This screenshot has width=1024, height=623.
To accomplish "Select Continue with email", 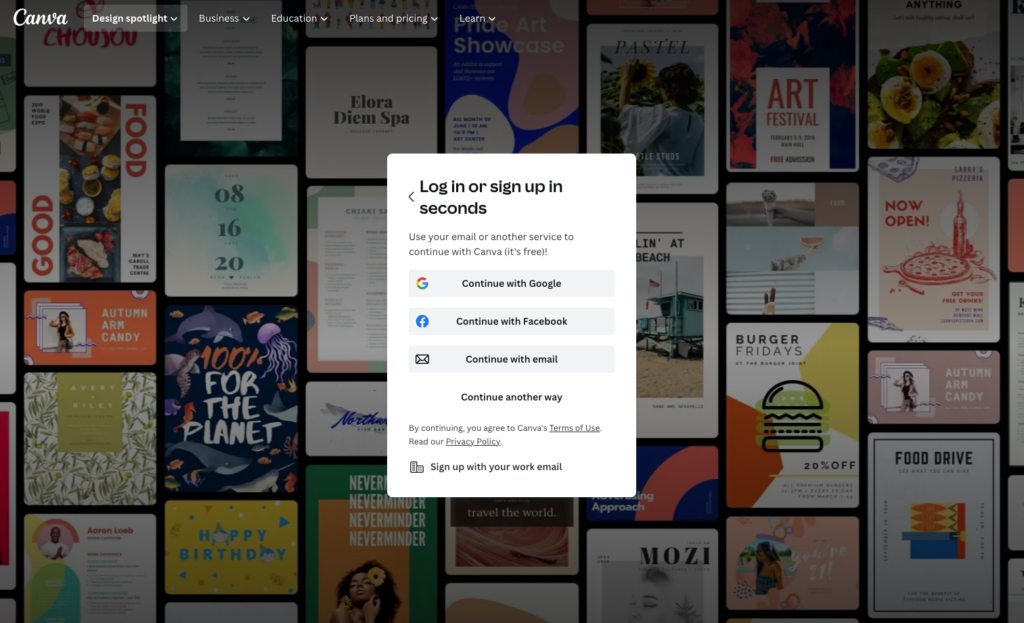I will point(511,359).
